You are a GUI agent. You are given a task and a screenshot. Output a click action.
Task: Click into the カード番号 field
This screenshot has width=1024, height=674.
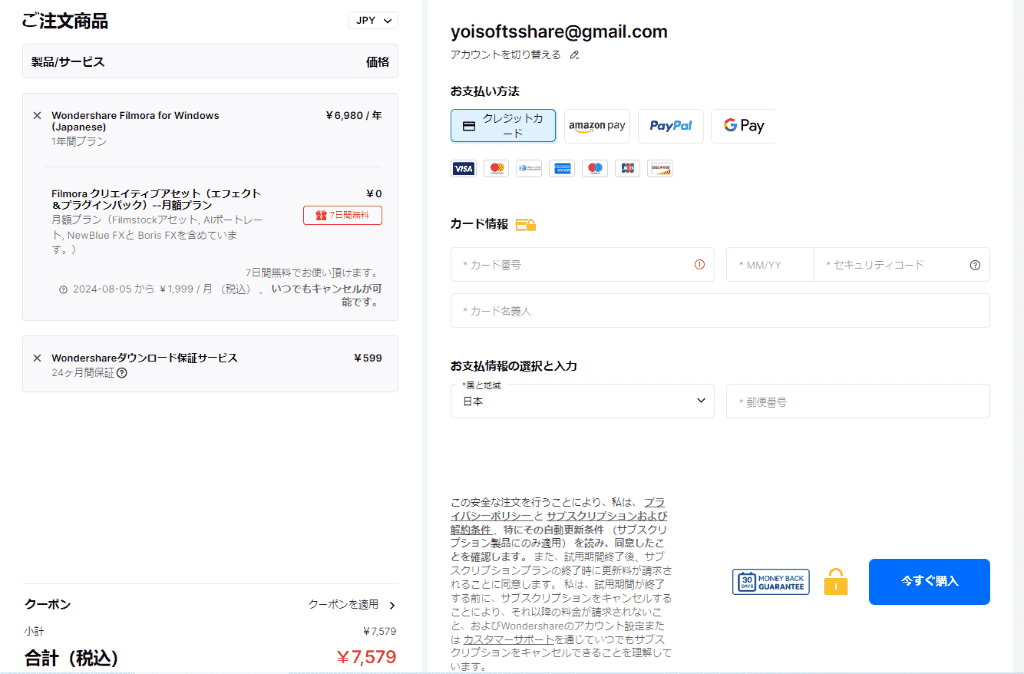click(x=583, y=265)
